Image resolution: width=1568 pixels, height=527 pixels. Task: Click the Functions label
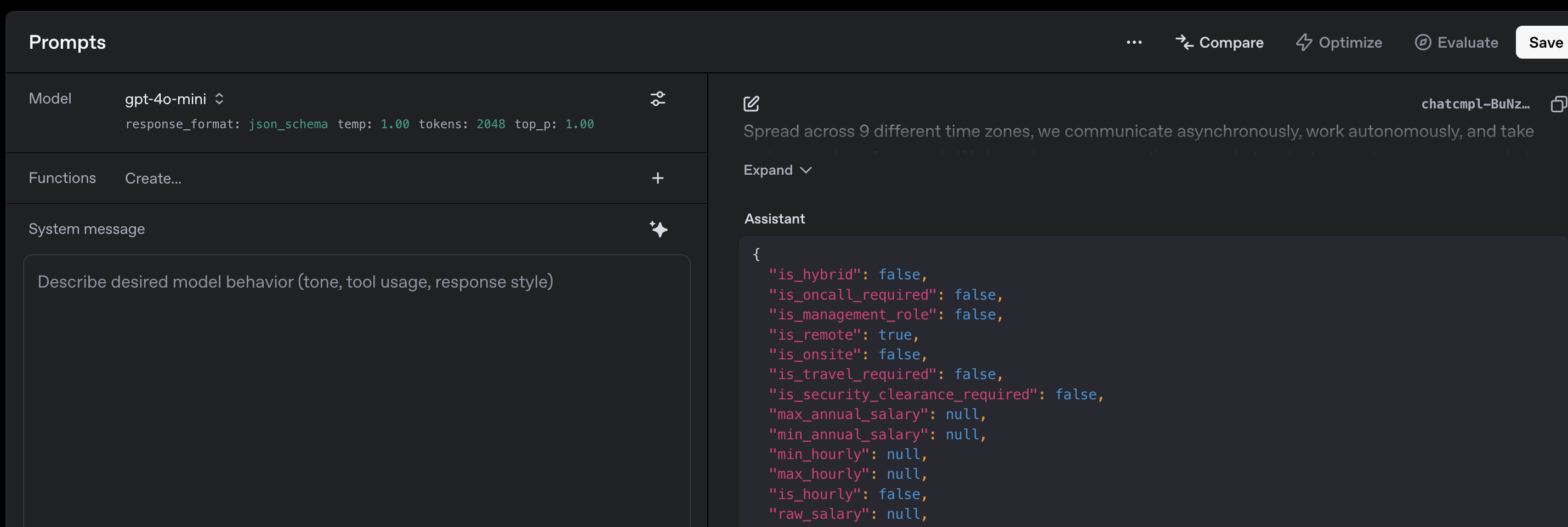pos(62,177)
